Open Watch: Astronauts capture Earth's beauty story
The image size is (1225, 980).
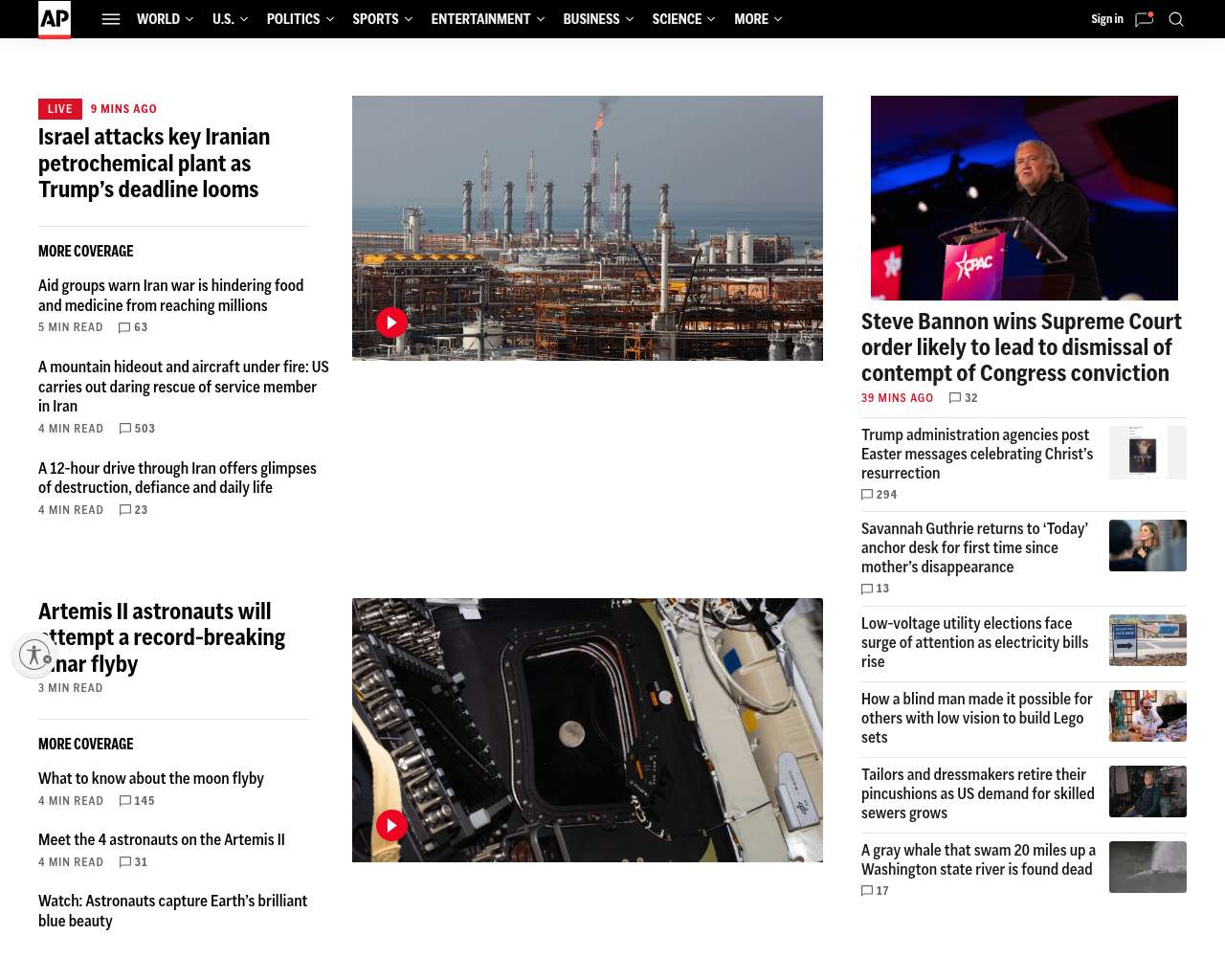click(x=173, y=911)
